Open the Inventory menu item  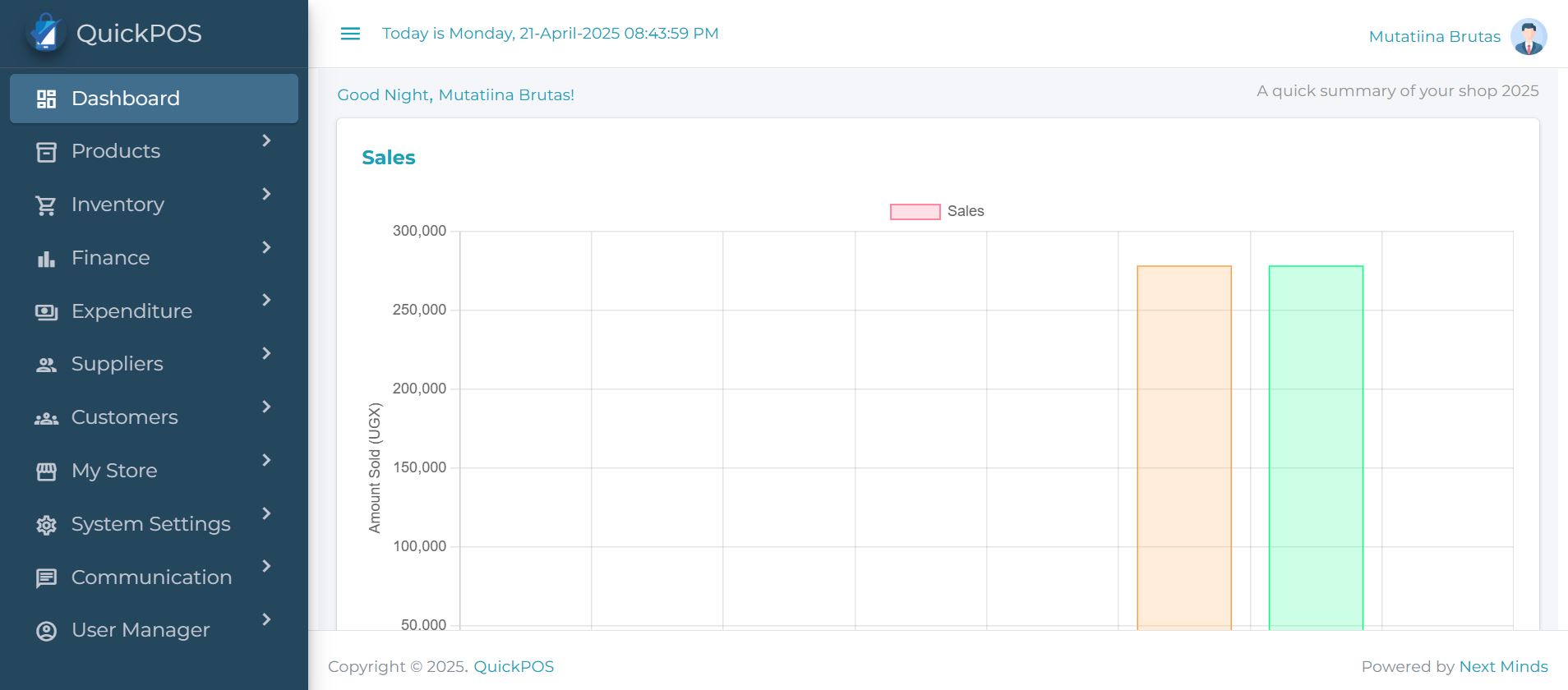tap(118, 205)
